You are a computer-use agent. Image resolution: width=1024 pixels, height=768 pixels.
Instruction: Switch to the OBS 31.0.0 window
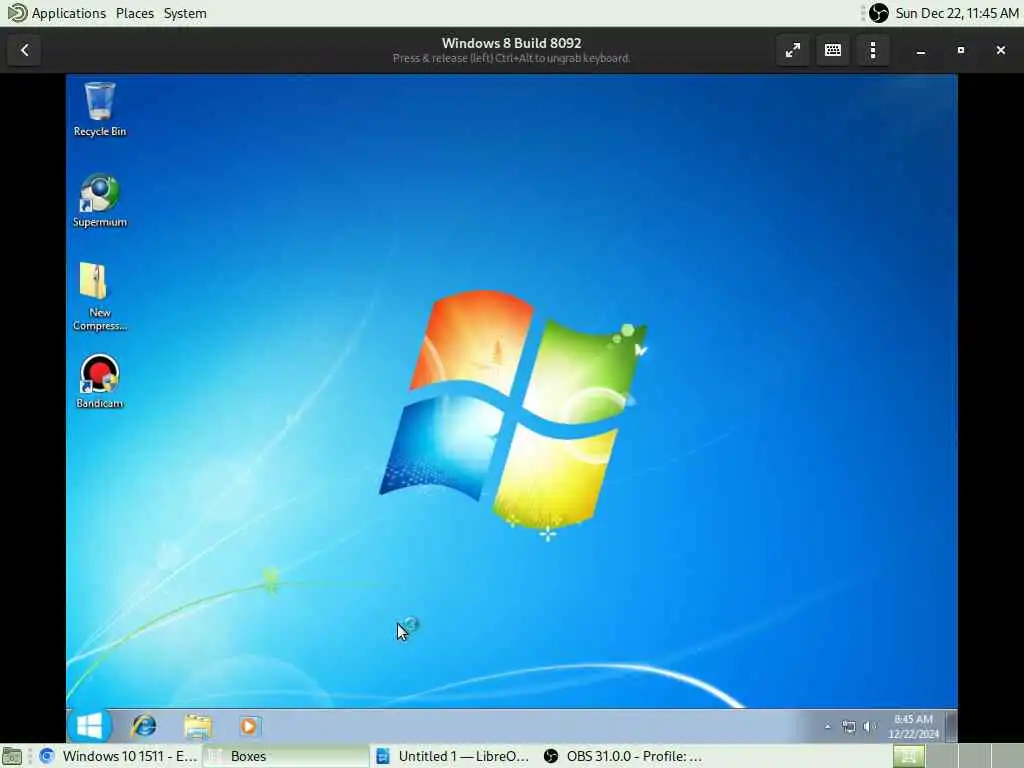coord(622,756)
